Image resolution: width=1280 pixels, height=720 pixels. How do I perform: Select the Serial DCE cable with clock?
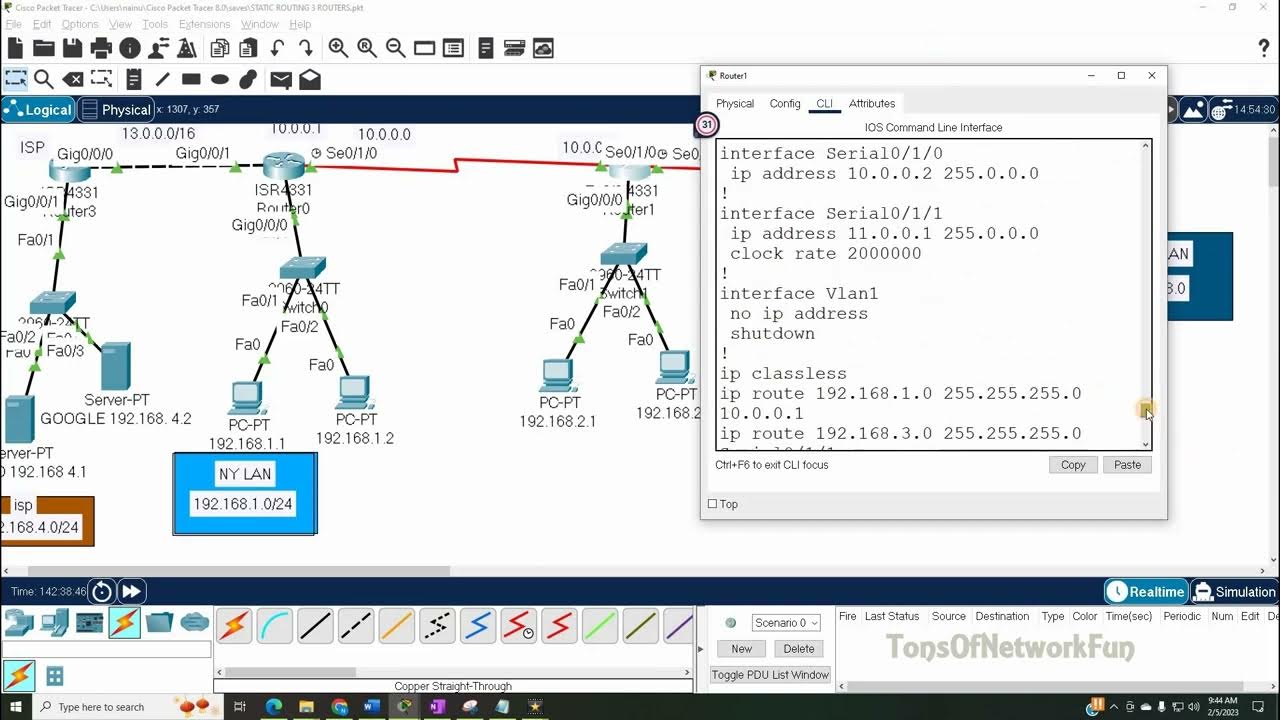518,626
